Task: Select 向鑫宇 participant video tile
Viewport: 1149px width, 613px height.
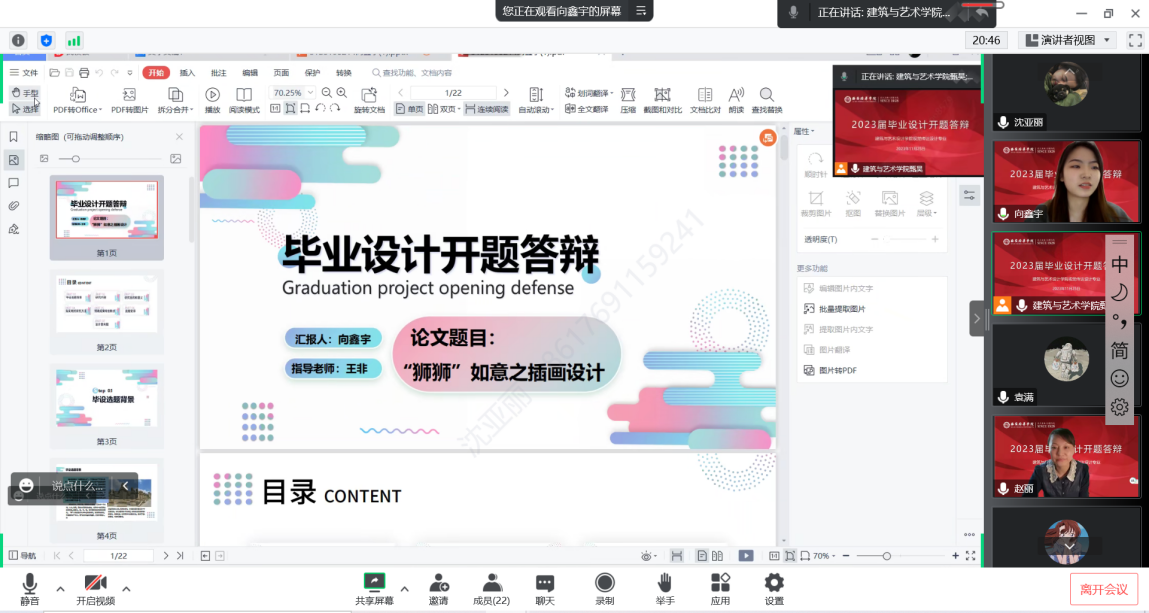Action: 1065,181
